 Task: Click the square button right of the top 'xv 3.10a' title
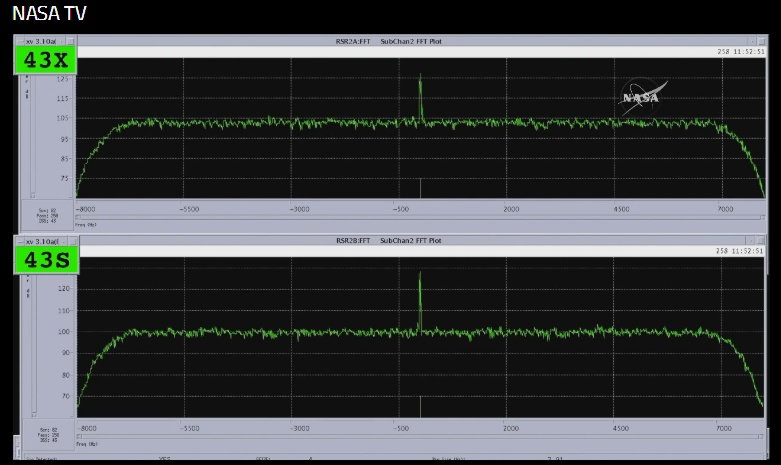pyautogui.click(x=71, y=41)
